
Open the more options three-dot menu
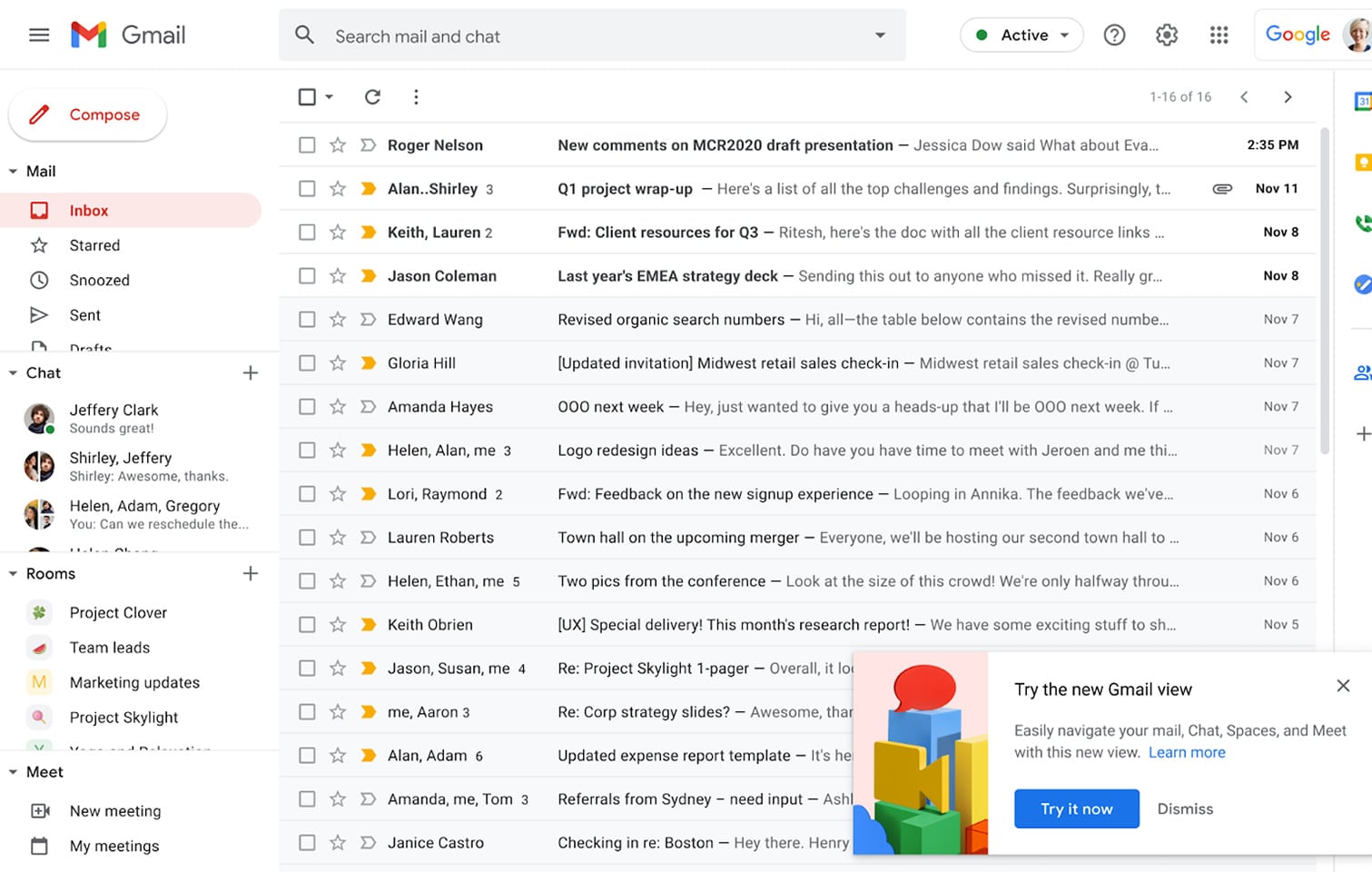416,97
